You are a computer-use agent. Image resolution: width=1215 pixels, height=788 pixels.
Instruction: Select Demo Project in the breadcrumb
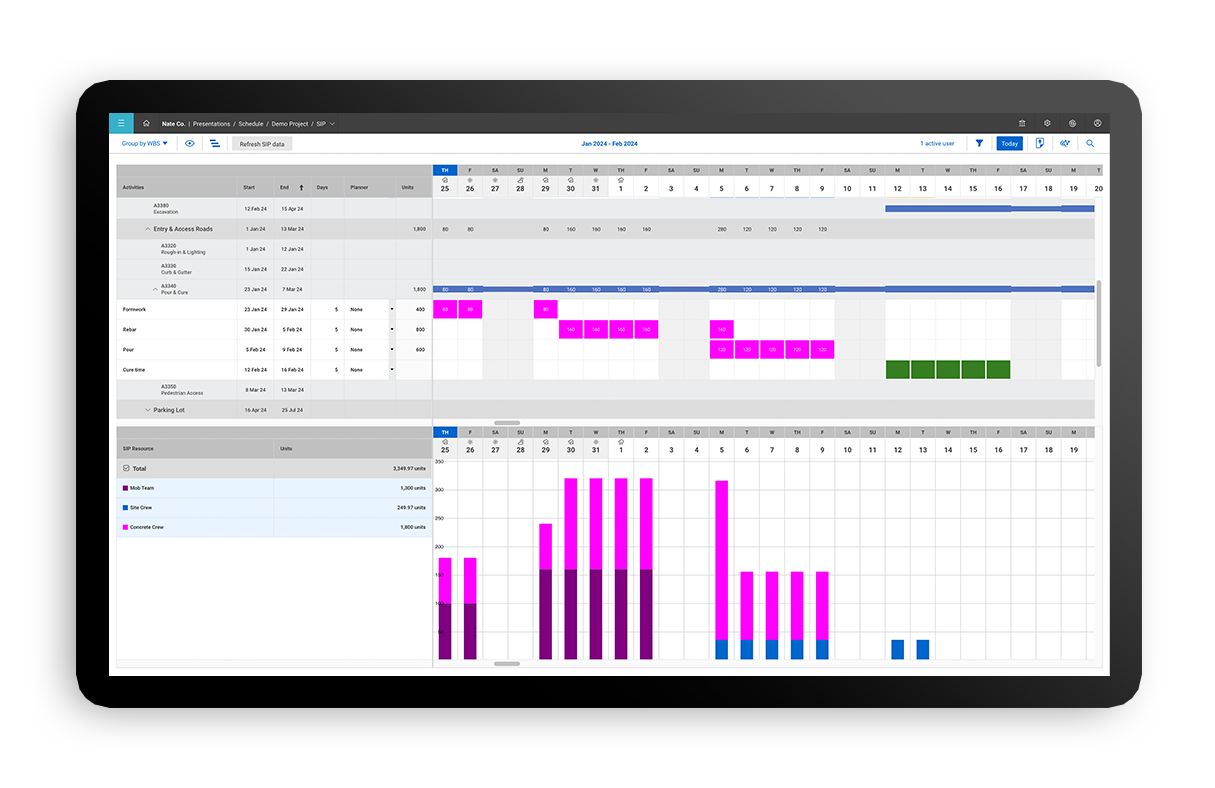point(289,123)
